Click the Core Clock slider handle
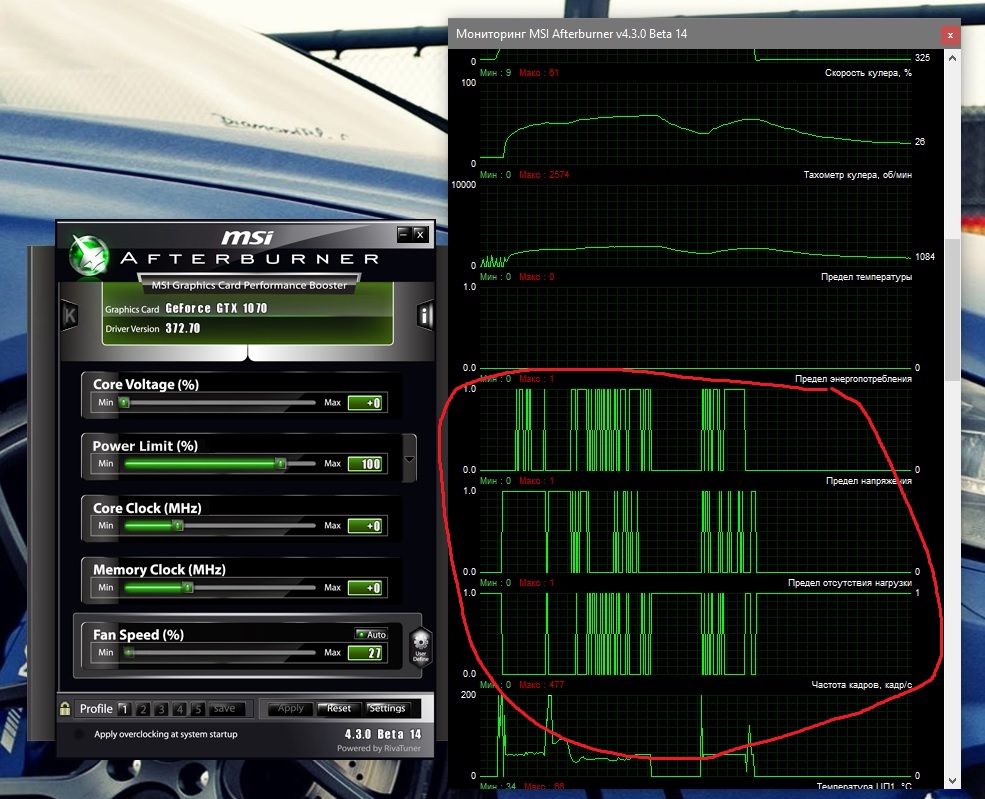Viewport: 985px width, 799px height. pos(178,525)
